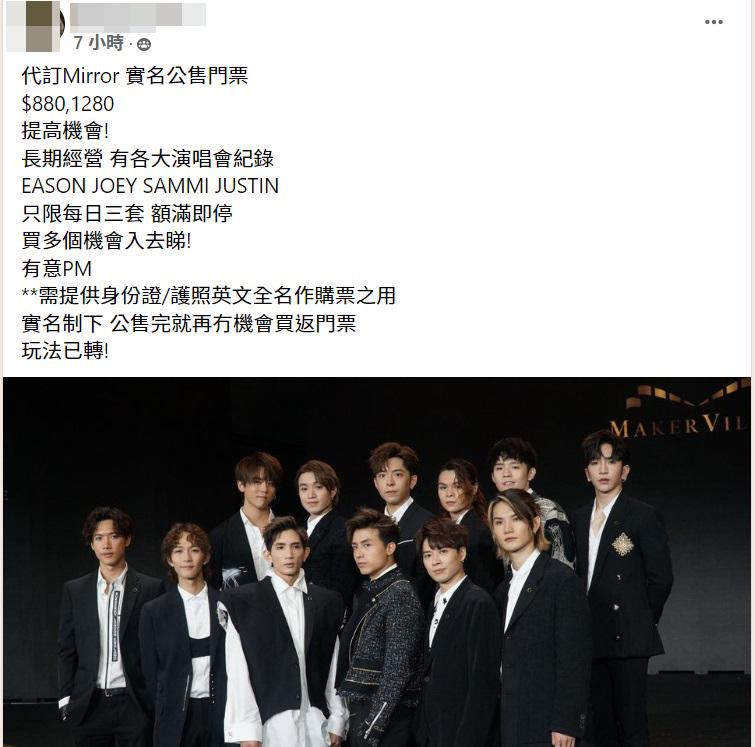Click the '7 小時' post timestamp
This screenshot has height=747, width=755.
click(99, 43)
